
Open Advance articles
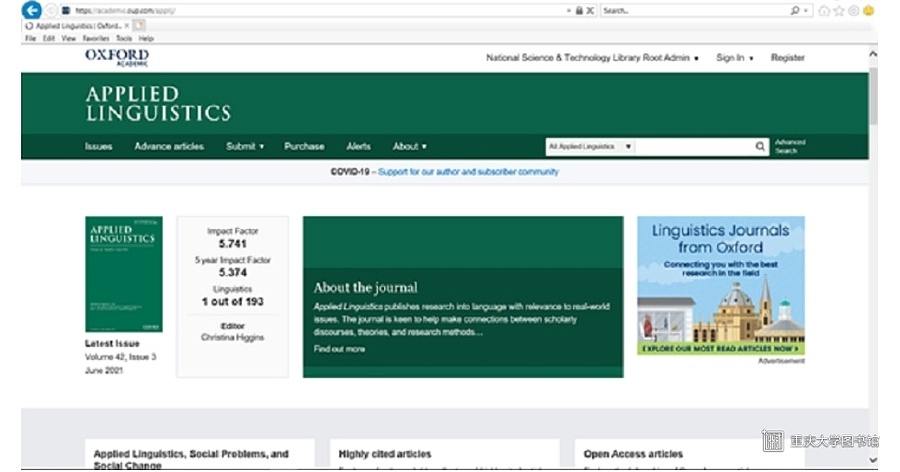[169, 146]
